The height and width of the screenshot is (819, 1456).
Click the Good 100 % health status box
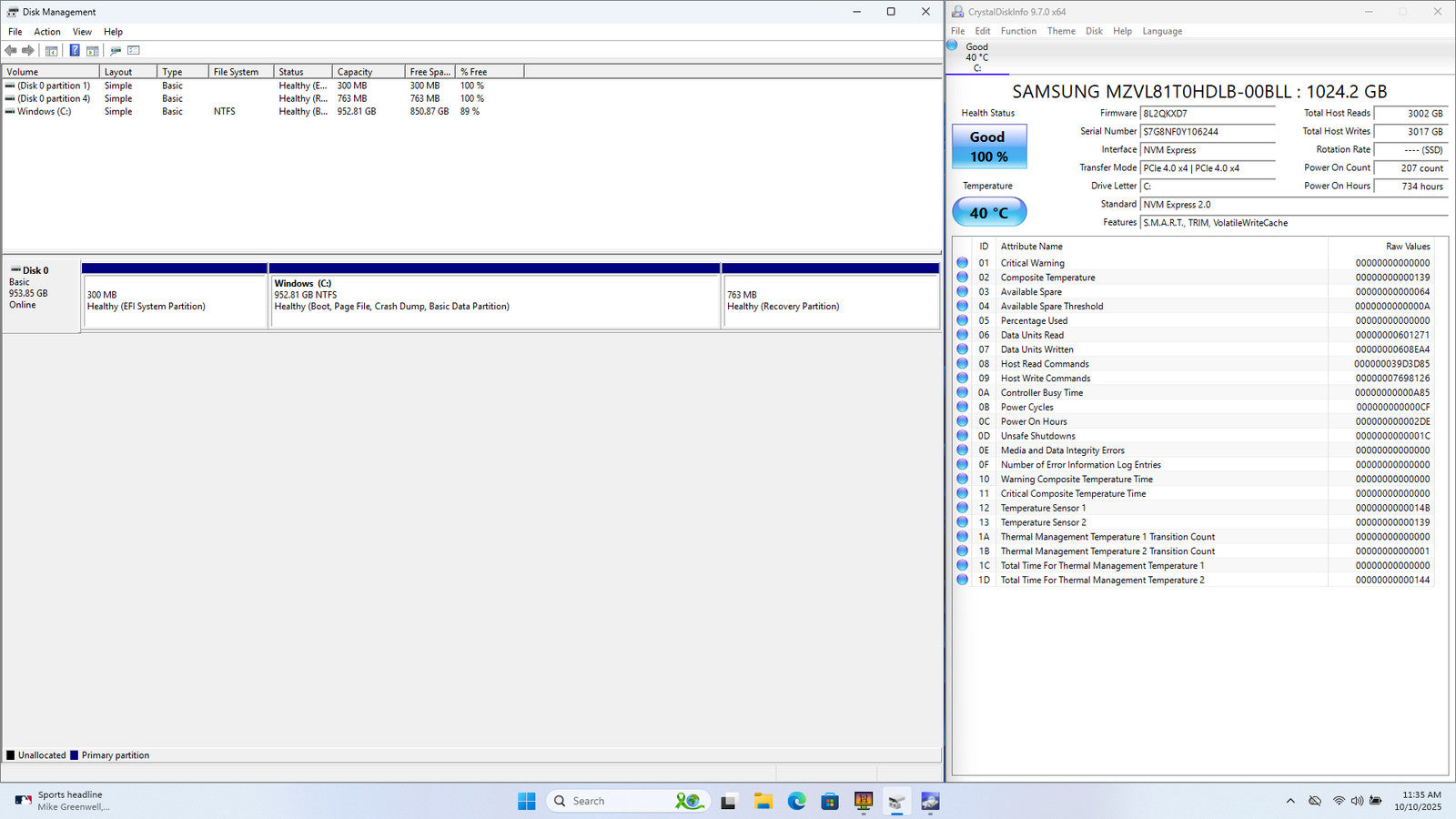(988, 147)
